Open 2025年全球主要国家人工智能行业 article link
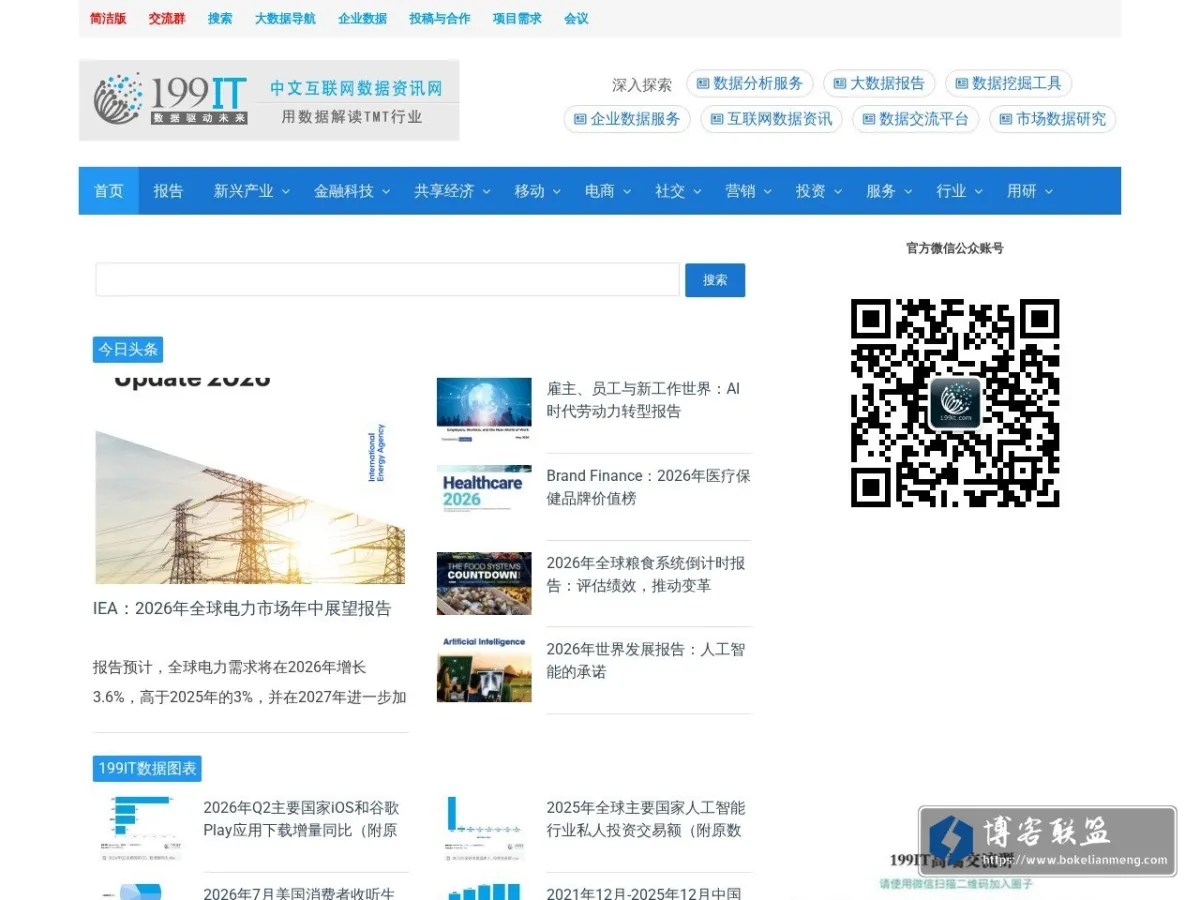The image size is (1200, 900). pos(646,819)
